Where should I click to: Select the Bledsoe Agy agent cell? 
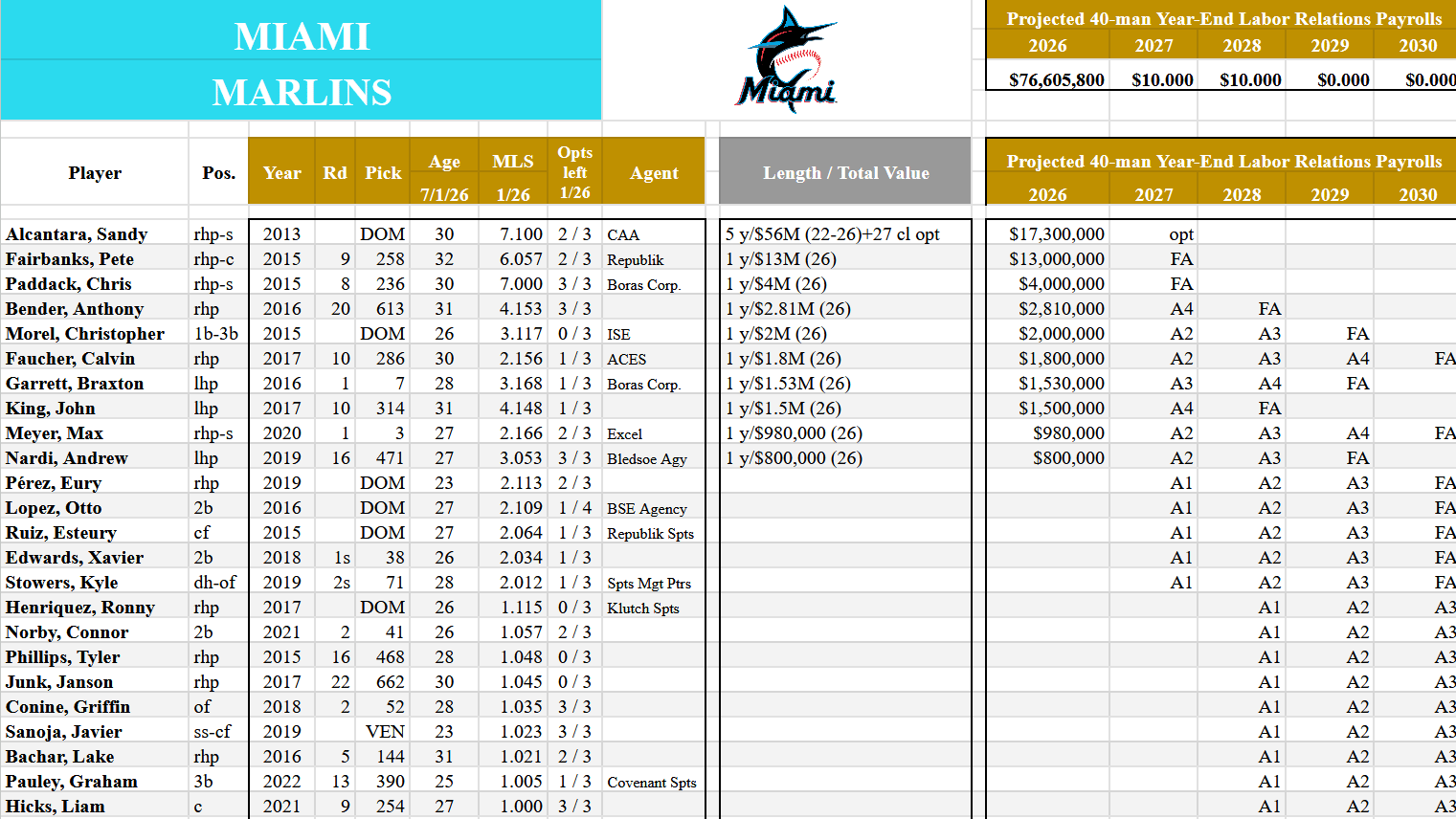pos(654,457)
